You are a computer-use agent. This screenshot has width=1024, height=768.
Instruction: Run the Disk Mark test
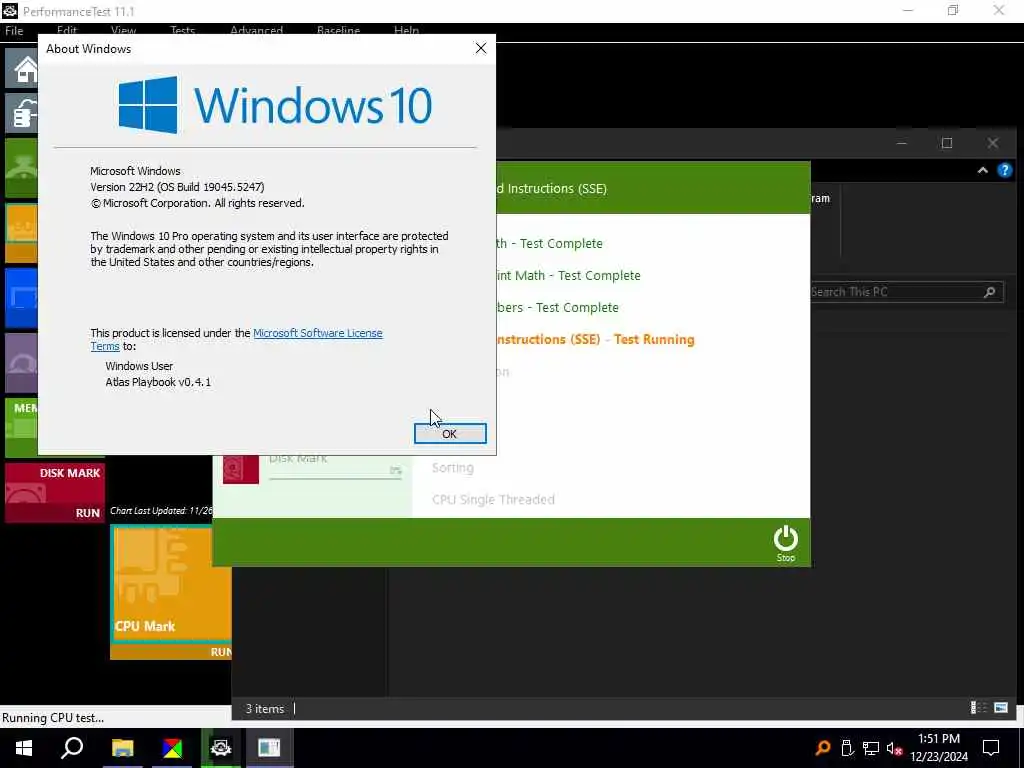(88, 513)
